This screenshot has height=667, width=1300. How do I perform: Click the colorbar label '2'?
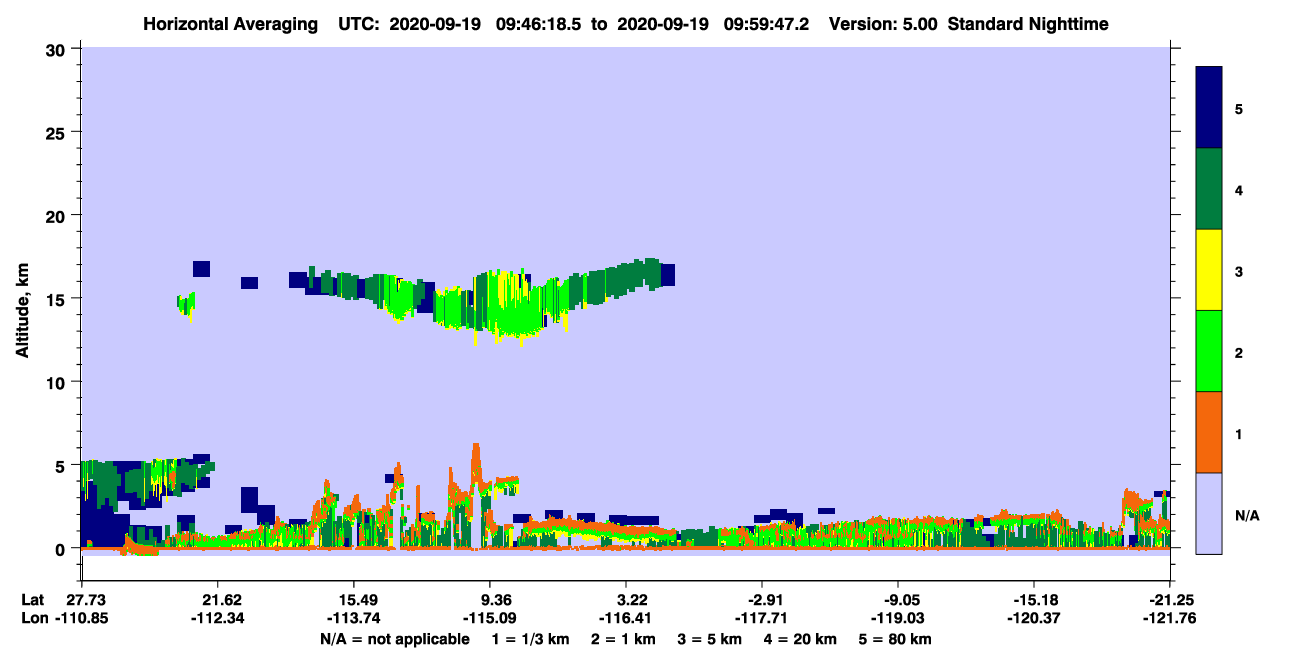pyautogui.click(x=1239, y=351)
